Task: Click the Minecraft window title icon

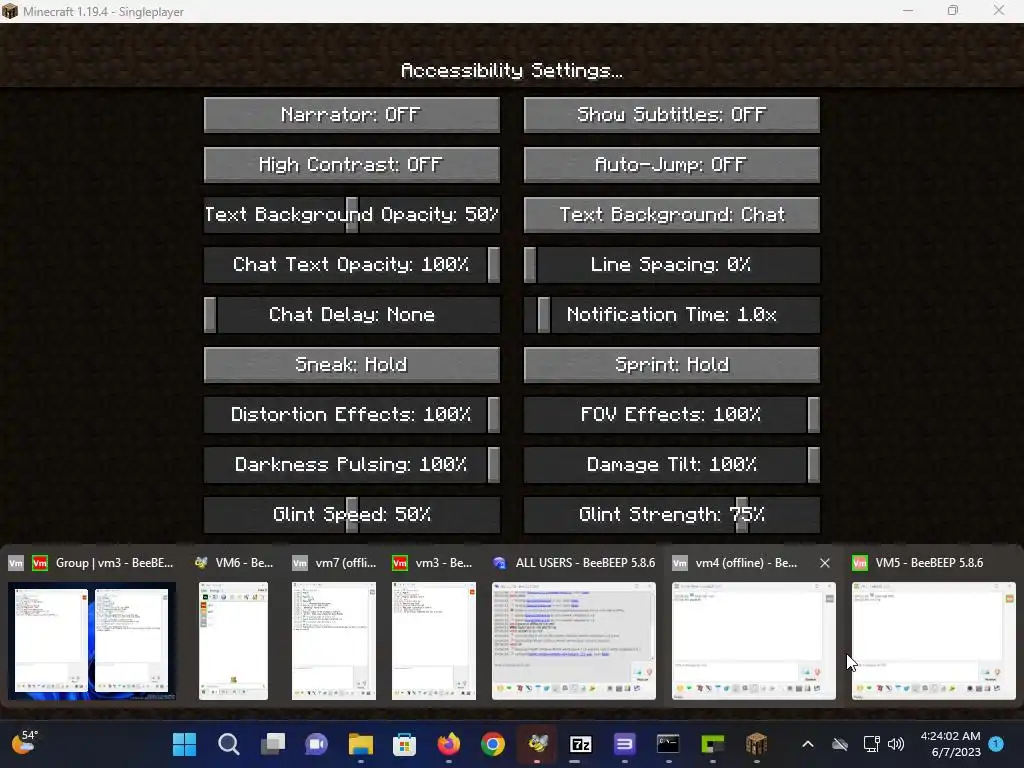Action: [10, 11]
